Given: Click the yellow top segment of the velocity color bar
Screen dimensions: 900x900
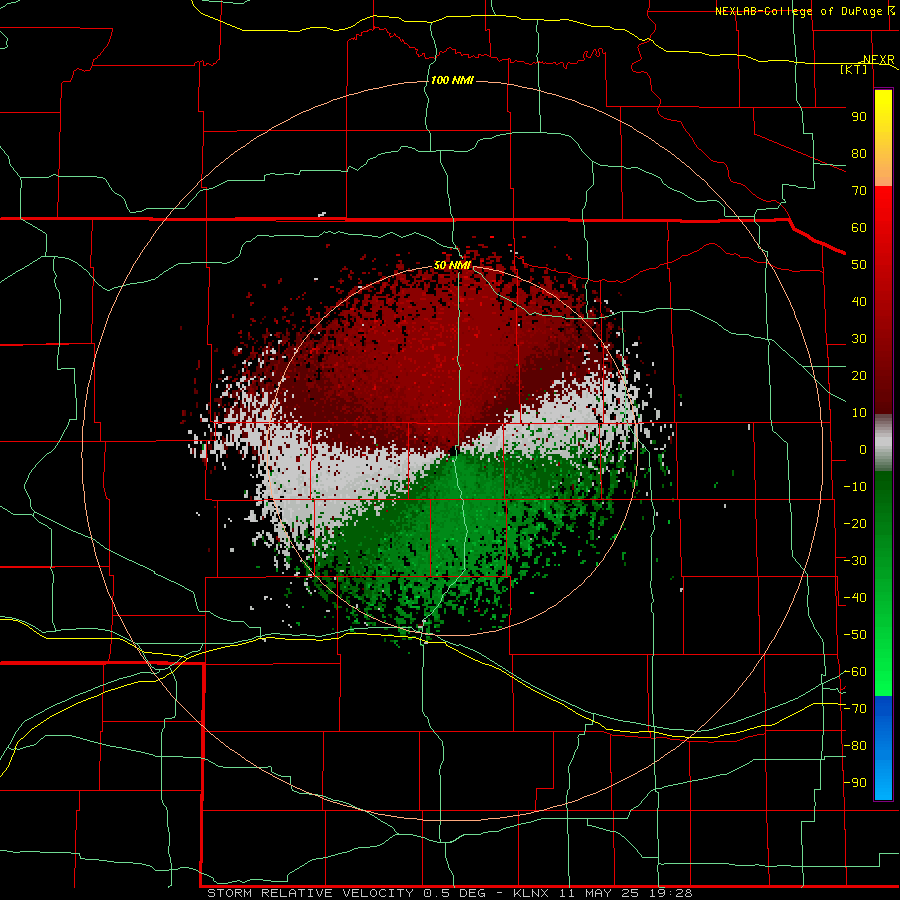Looking at the screenshot, I should tap(883, 138).
